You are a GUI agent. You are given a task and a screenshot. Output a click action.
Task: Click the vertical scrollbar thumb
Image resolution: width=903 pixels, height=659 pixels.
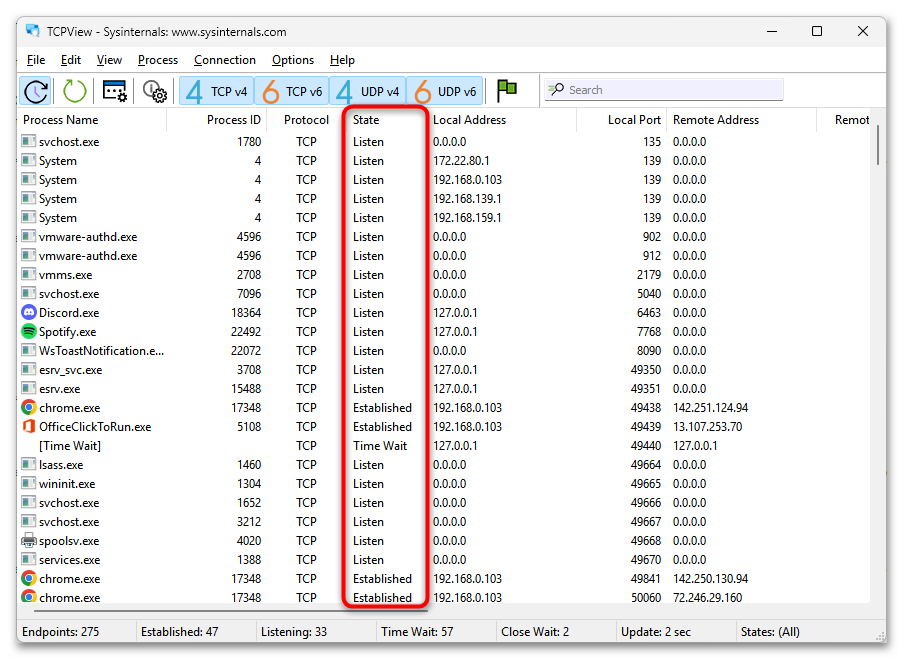click(x=878, y=145)
